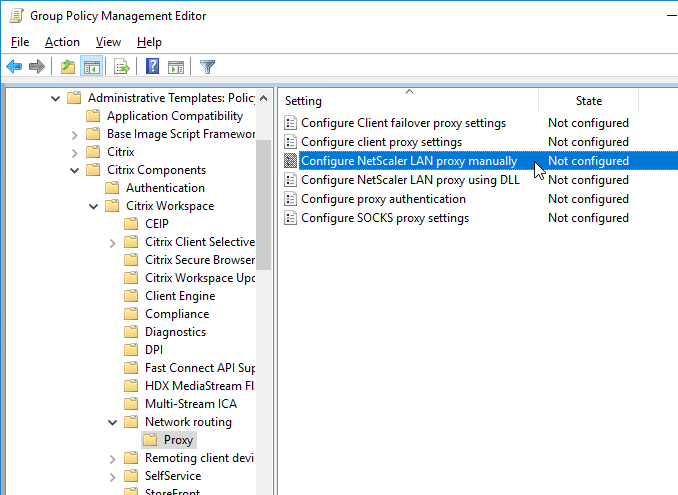Collapse the Citrix Components node
This screenshot has height=495, width=678.
pos(74,170)
